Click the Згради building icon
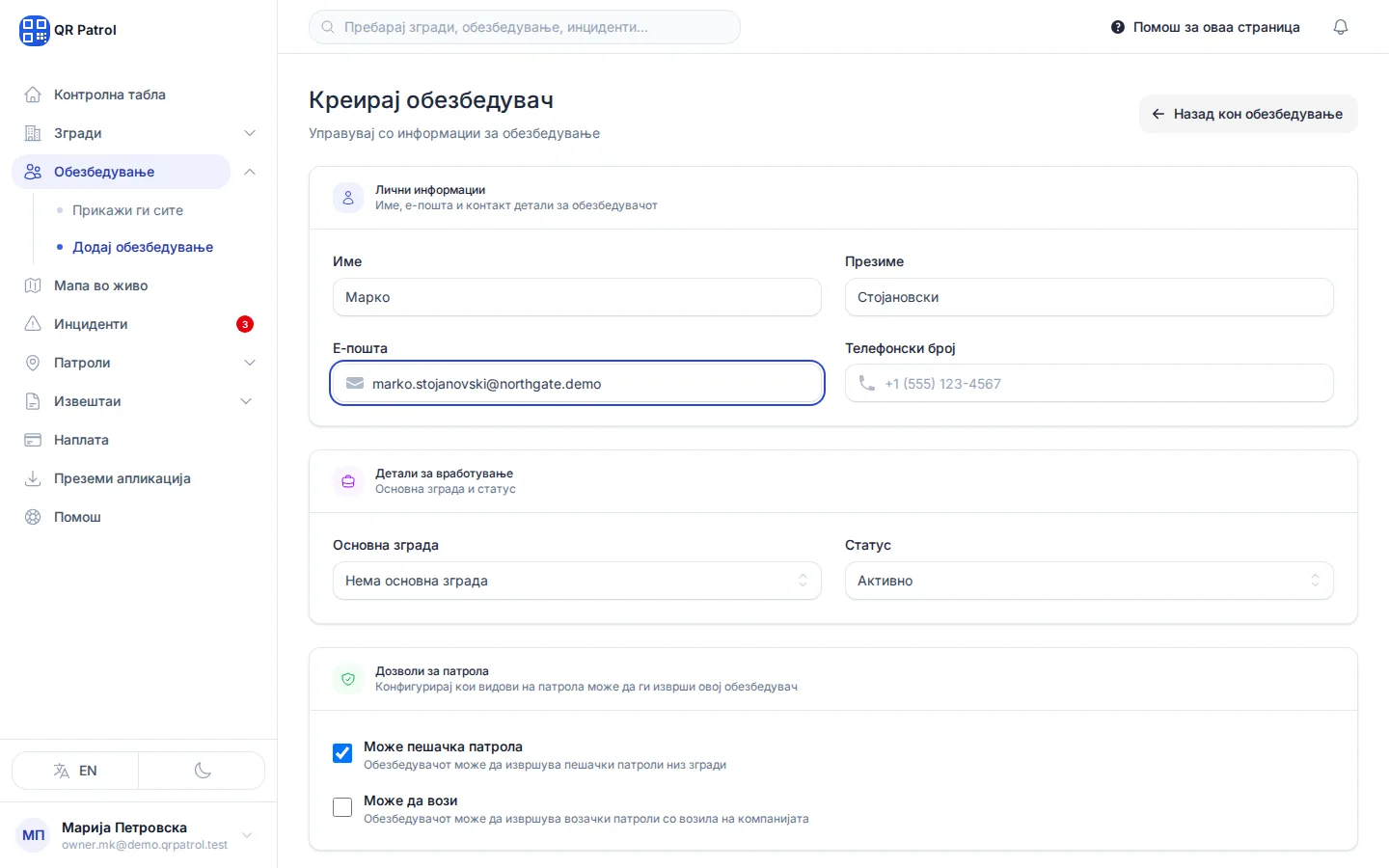Viewport: 1389px width, 868px height. pos(33,133)
